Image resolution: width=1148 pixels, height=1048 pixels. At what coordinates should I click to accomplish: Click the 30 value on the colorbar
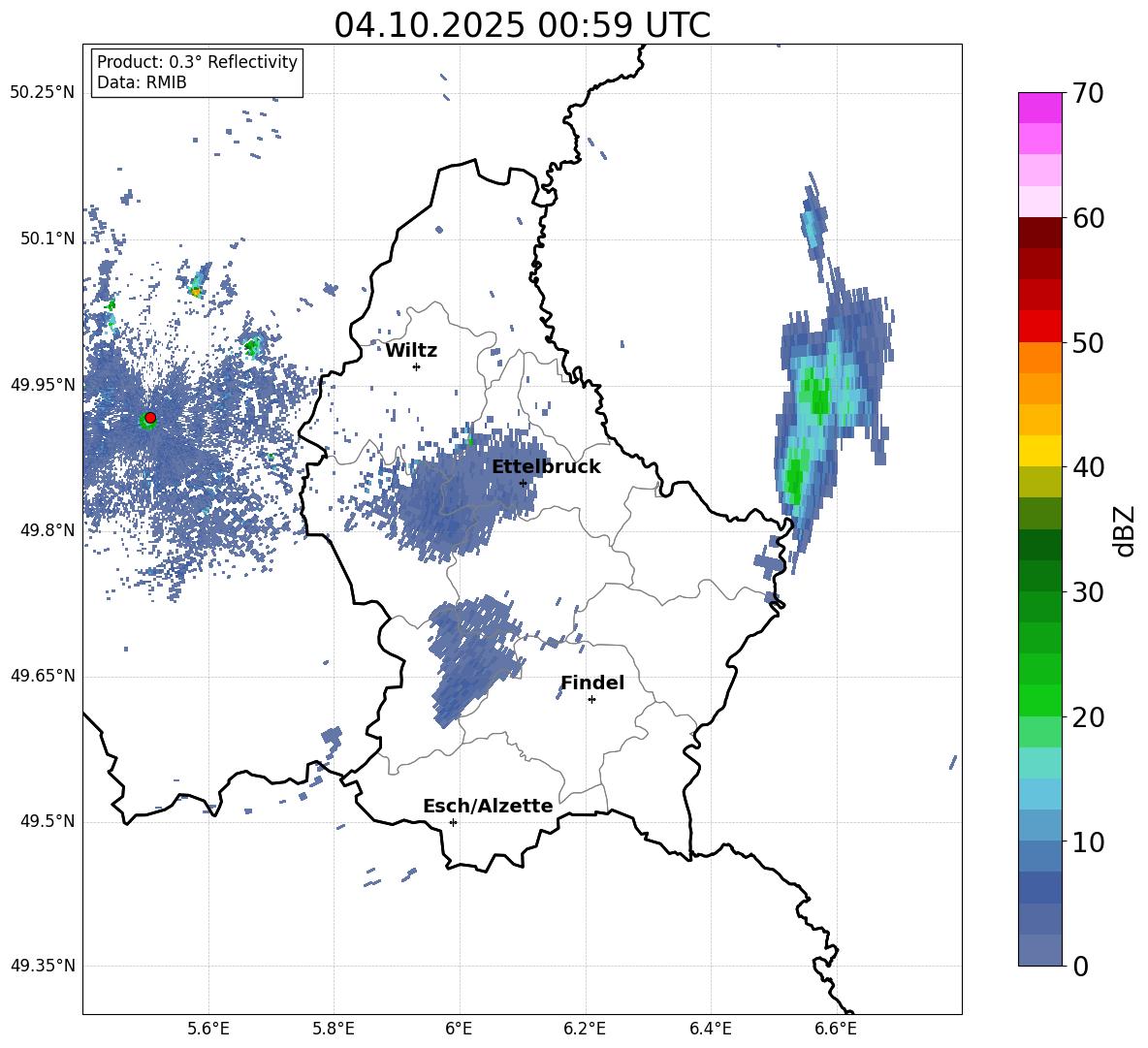point(1089,592)
